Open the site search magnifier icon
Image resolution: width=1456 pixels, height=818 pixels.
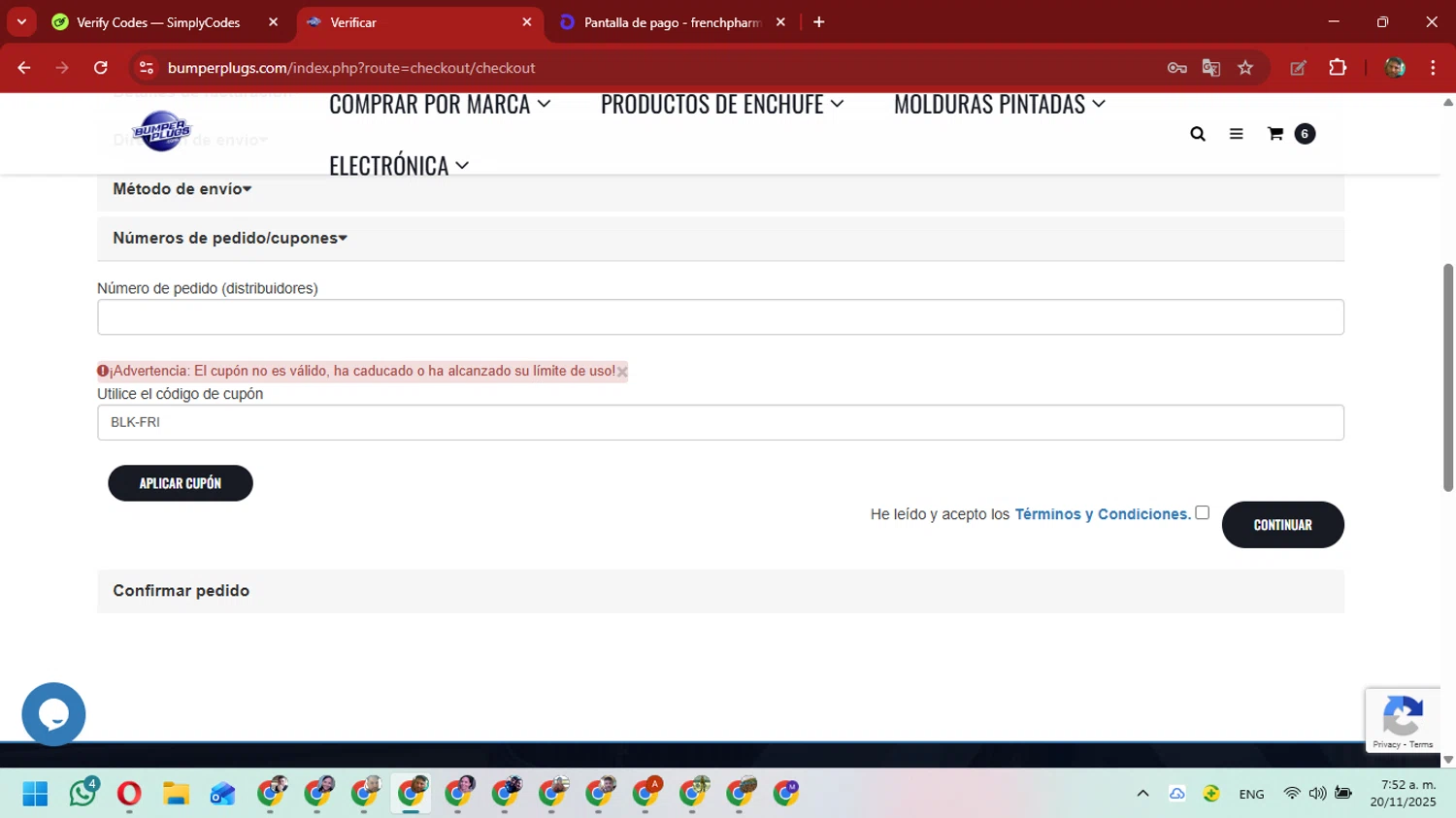pos(1198,134)
